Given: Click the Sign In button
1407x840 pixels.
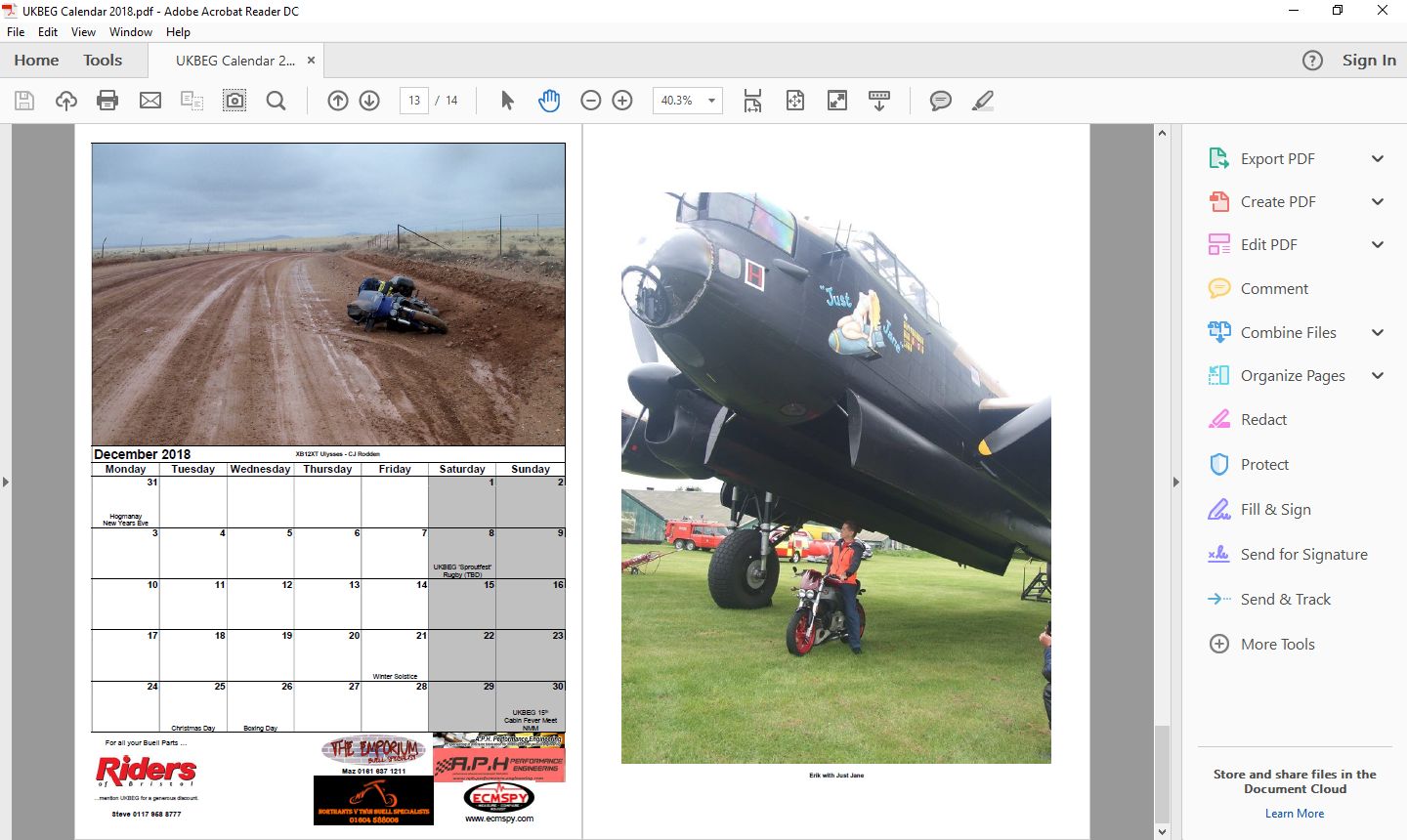Looking at the screenshot, I should tap(1369, 61).
